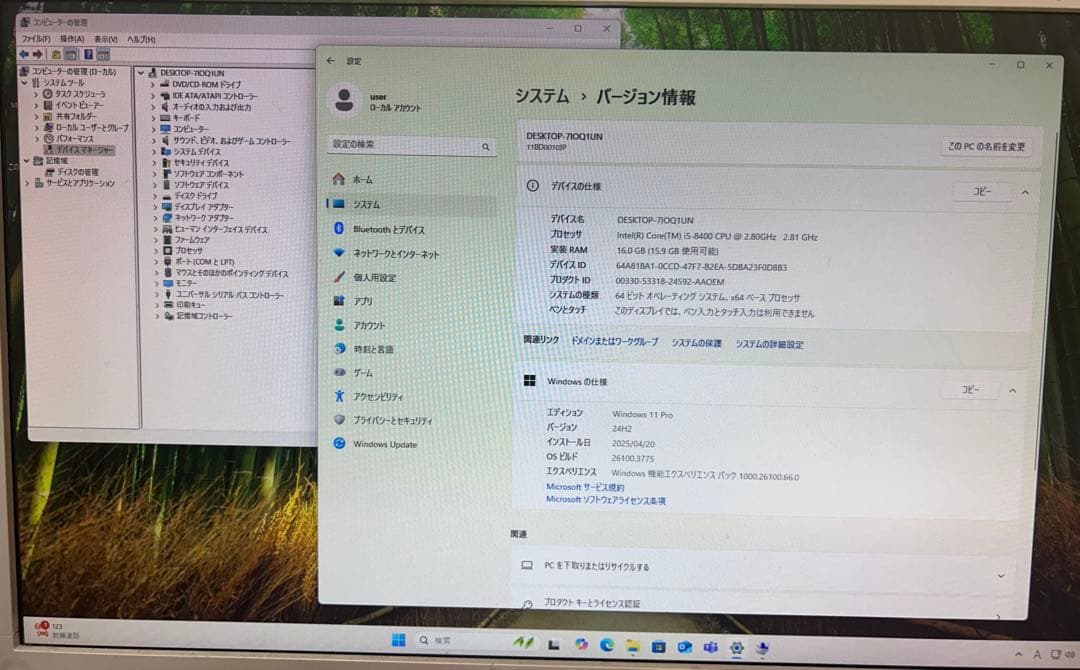Open ゲーム settings section
The height and width of the screenshot is (670, 1080).
pyautogui.click(x=370, y=373)
